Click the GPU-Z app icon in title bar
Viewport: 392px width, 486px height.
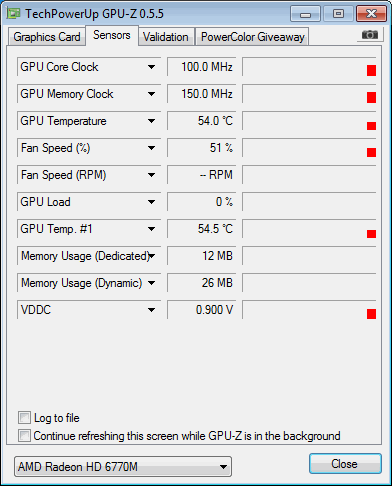[x=14, y=14]
